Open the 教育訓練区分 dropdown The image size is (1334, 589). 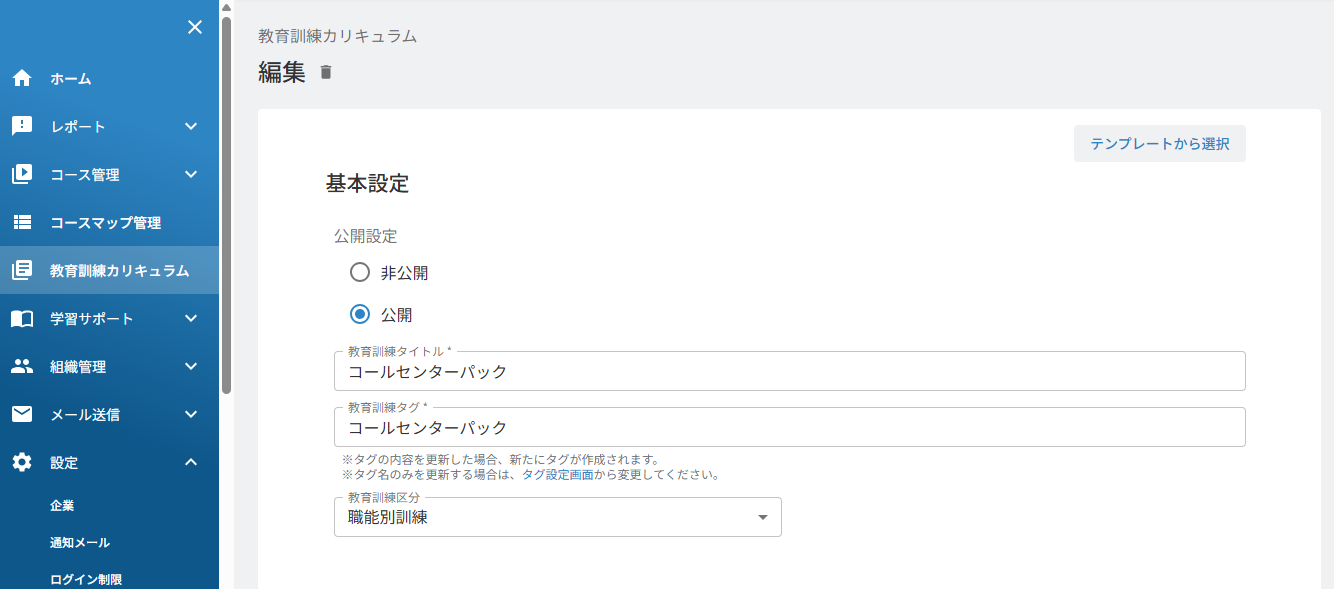coord(558,517)
